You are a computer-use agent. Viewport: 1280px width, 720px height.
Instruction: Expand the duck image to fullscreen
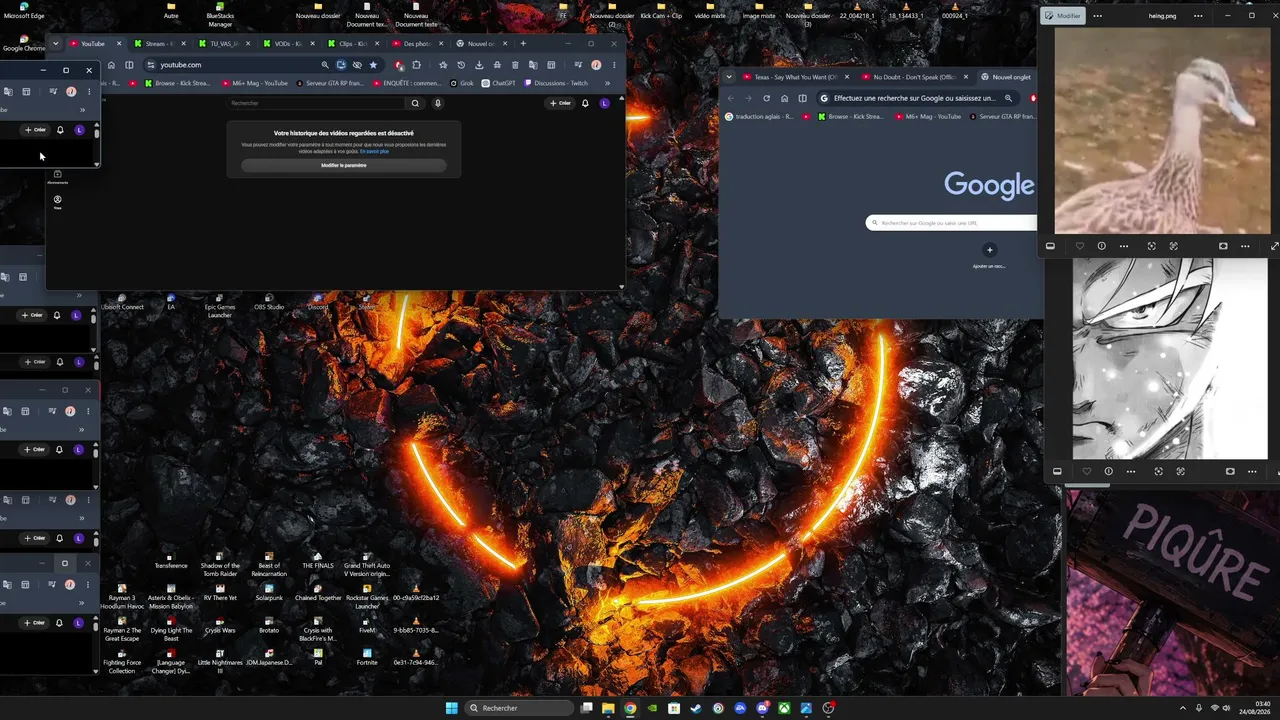point(1274,246)
